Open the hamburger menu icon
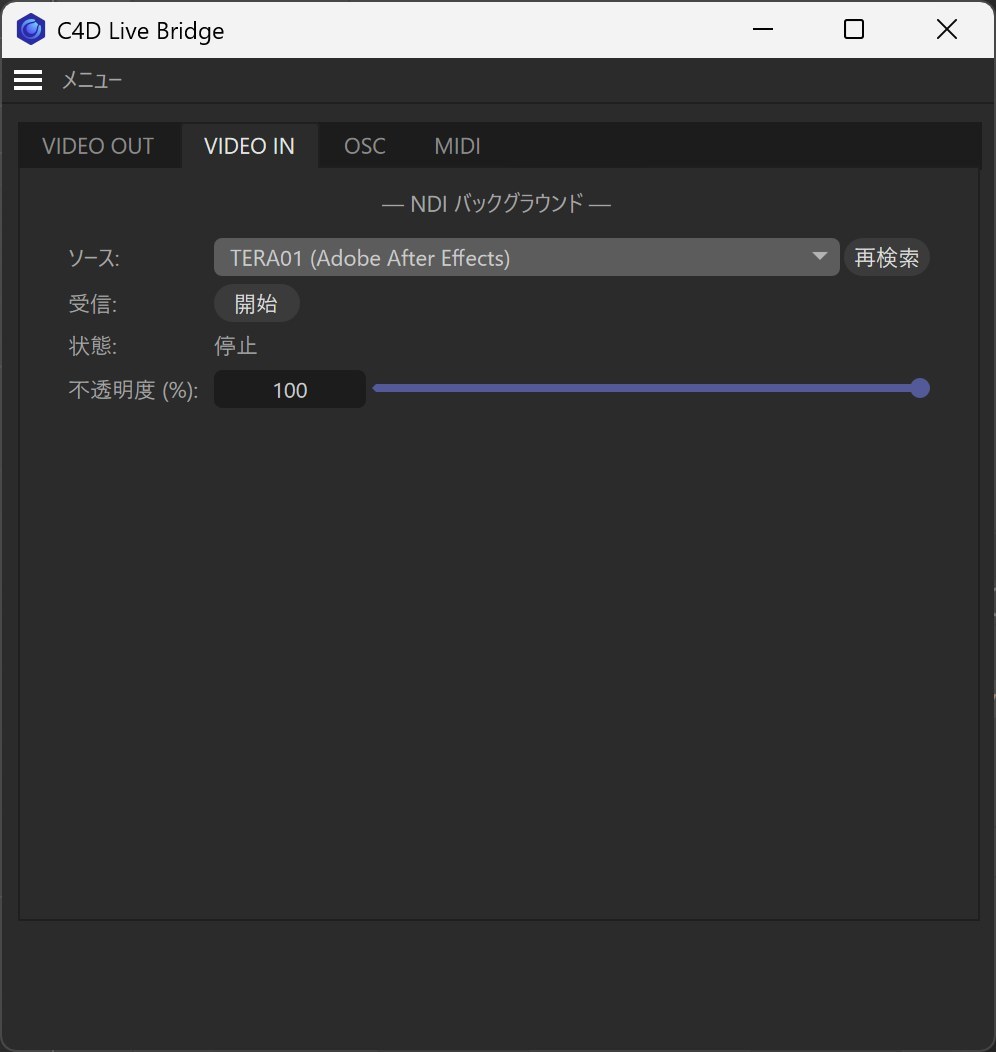 point(28,80)
